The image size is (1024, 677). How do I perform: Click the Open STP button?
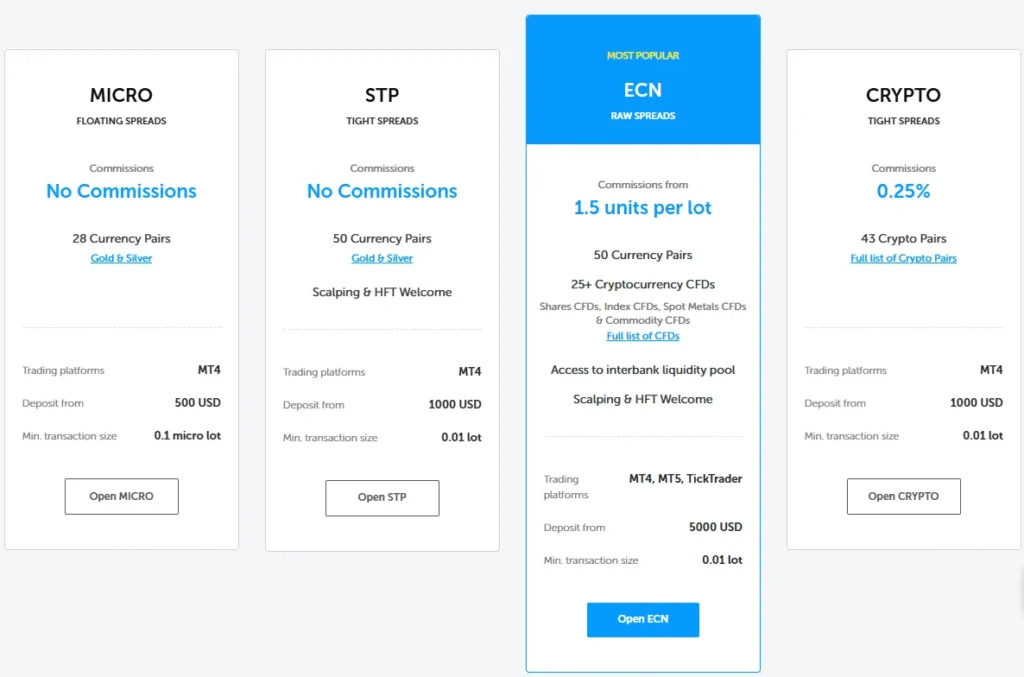click(x=382, y=497)
